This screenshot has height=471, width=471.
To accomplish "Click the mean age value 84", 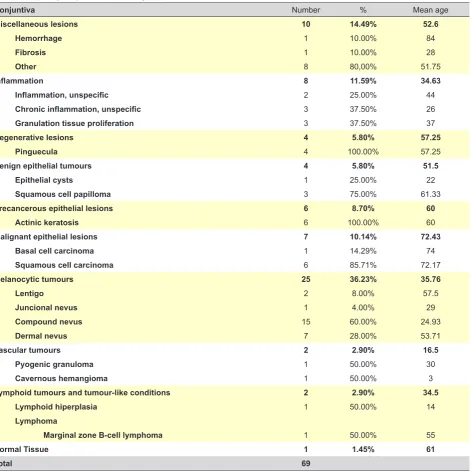I will pos(430,38).
